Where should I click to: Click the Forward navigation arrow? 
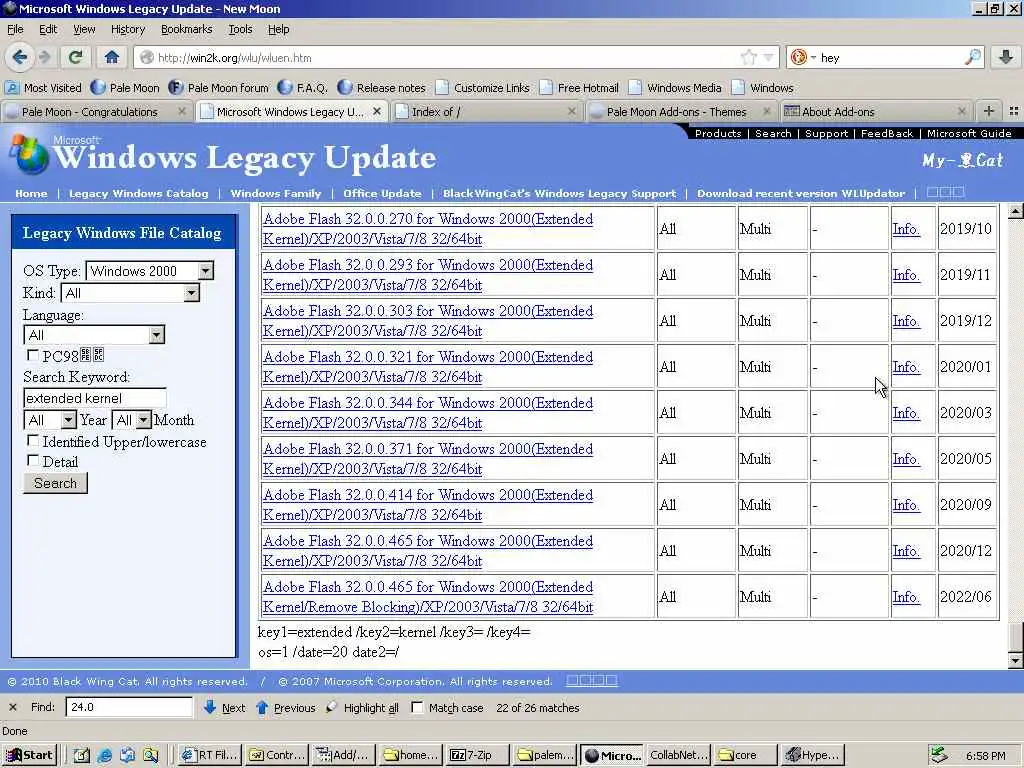(x=44, y=57)
